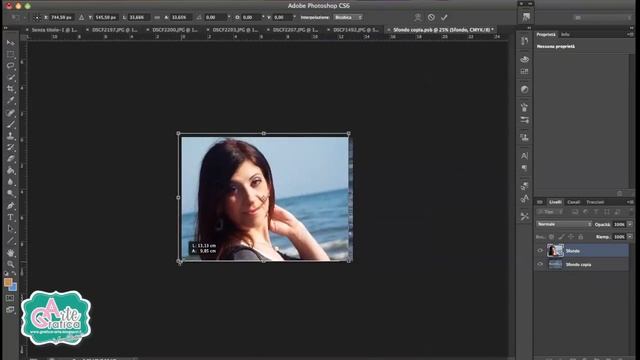Open Opacità slider dropdown arrow

630,224
